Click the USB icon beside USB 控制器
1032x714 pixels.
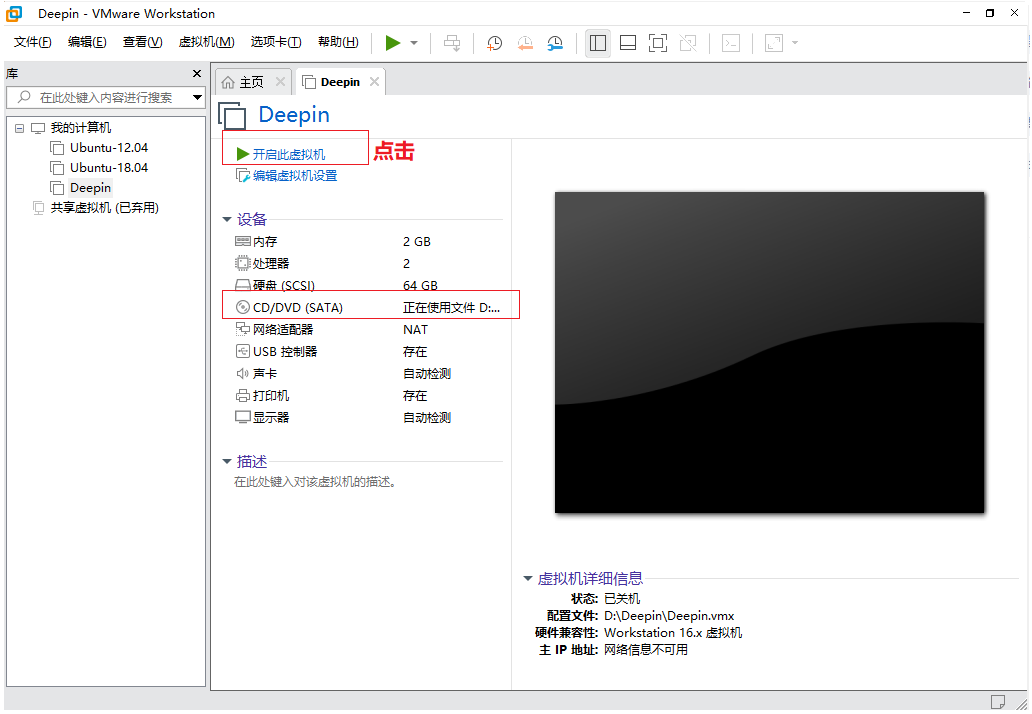pyautogui.click(x=243, y=351)
